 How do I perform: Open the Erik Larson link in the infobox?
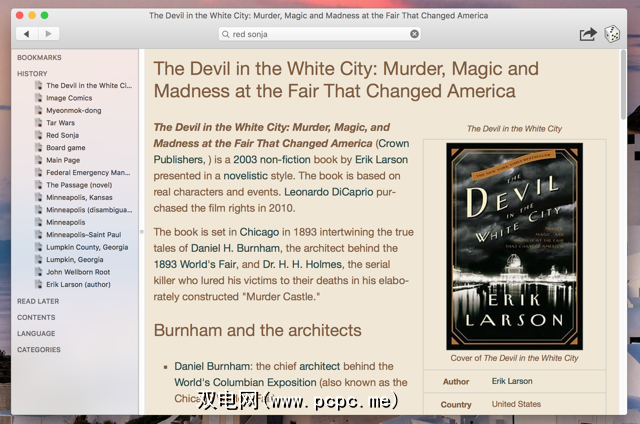coord(512,381)
